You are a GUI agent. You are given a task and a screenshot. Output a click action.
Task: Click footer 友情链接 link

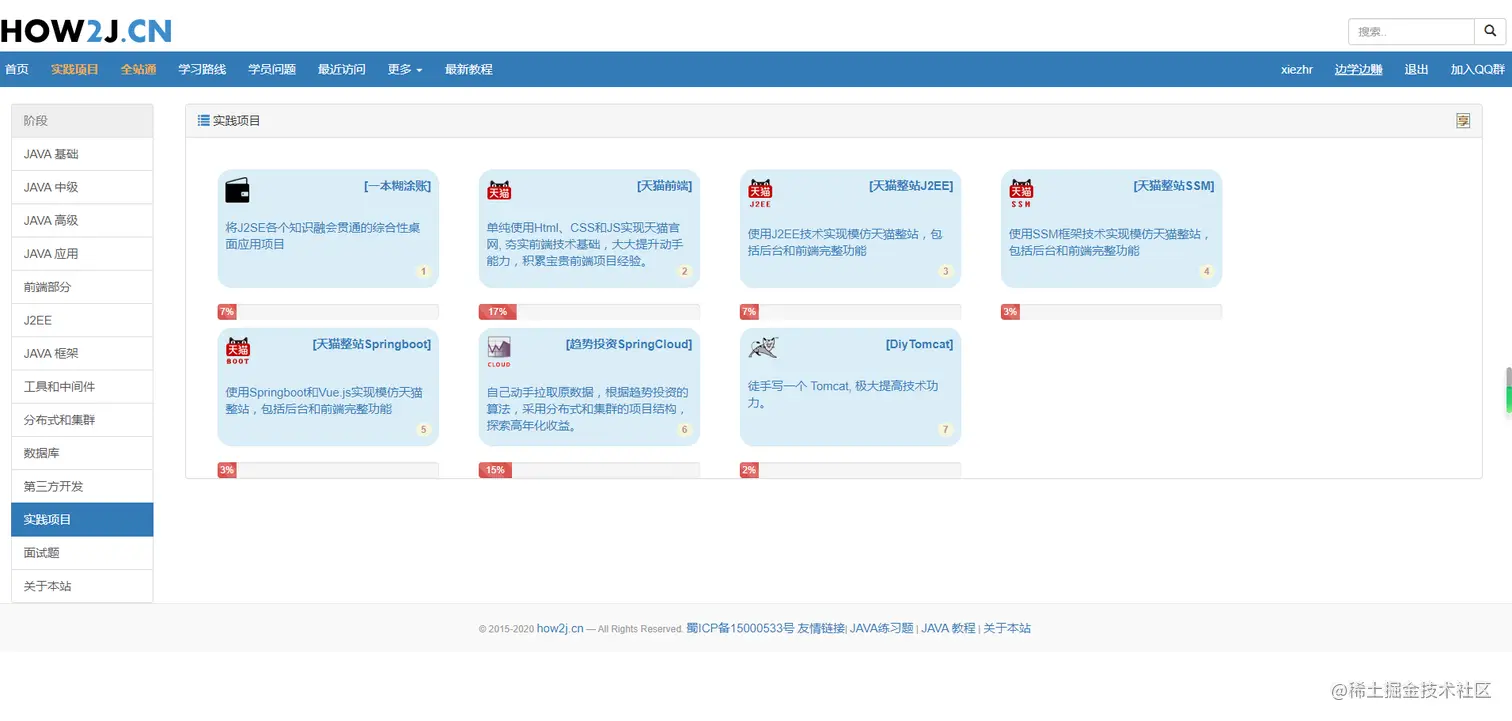click(821, 628)
